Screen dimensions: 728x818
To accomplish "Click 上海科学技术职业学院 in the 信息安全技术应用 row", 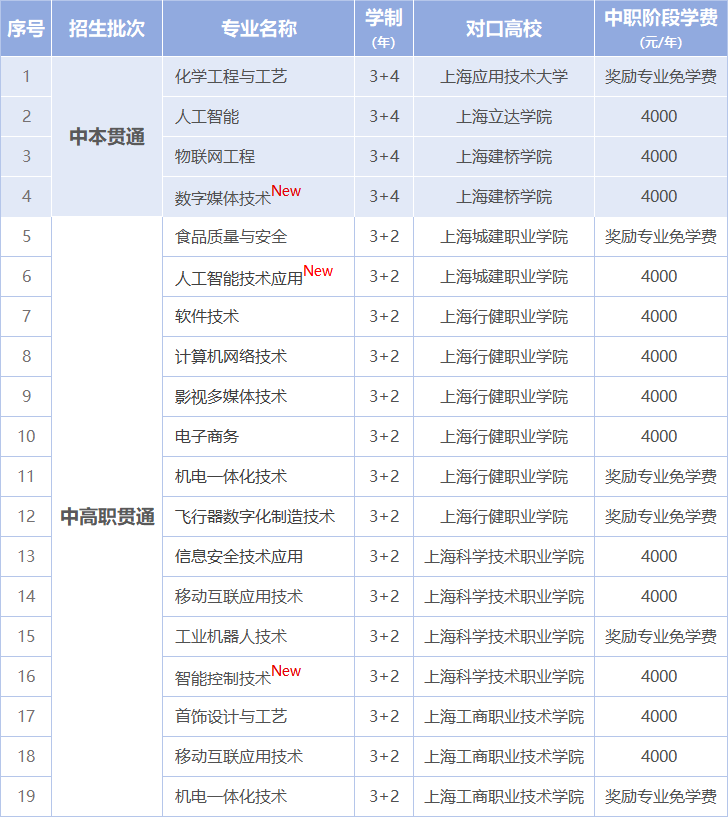I will [x=504, y=557].
